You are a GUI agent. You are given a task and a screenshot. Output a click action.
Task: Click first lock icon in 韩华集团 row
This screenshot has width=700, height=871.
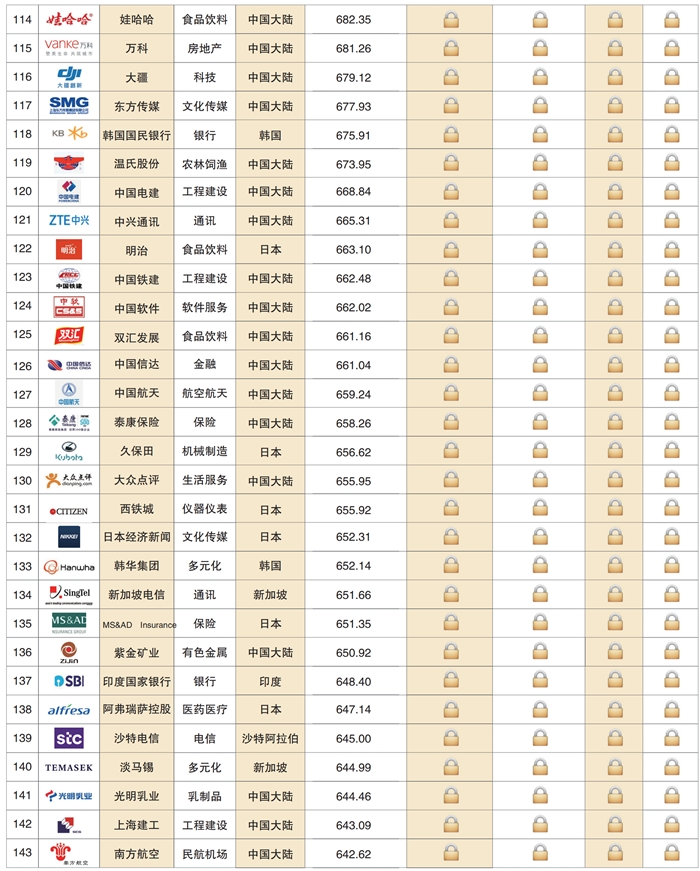click(451, 566)
